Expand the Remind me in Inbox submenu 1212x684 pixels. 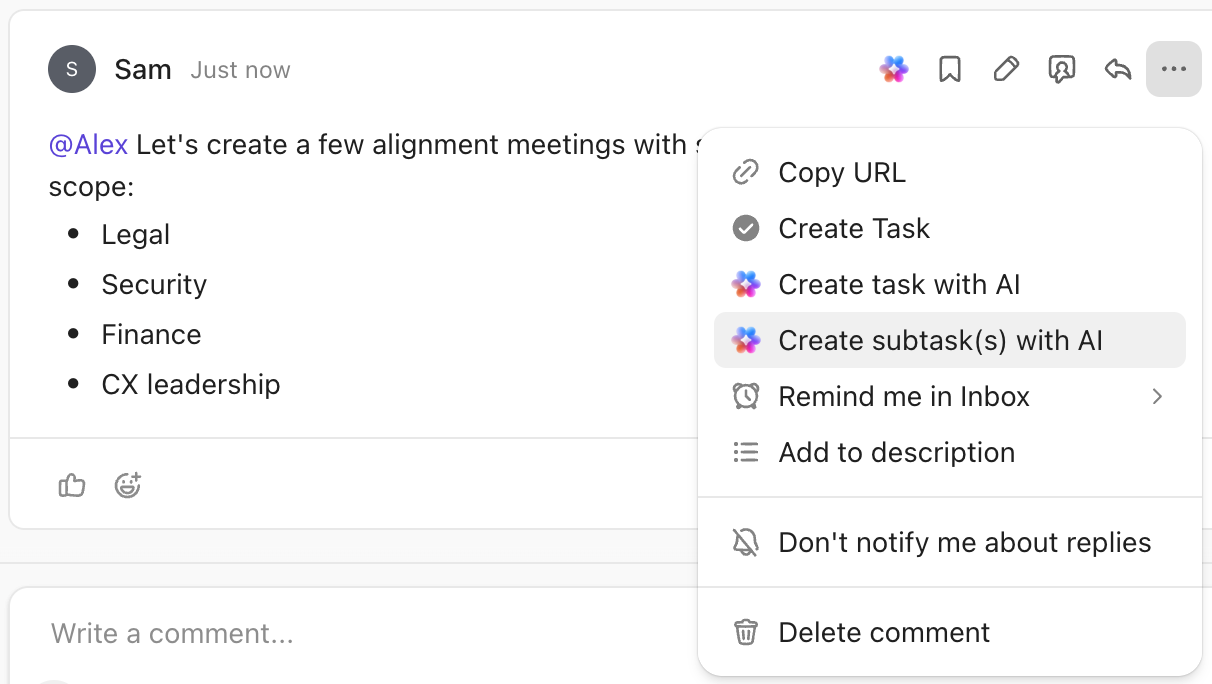click(1157, 396)
